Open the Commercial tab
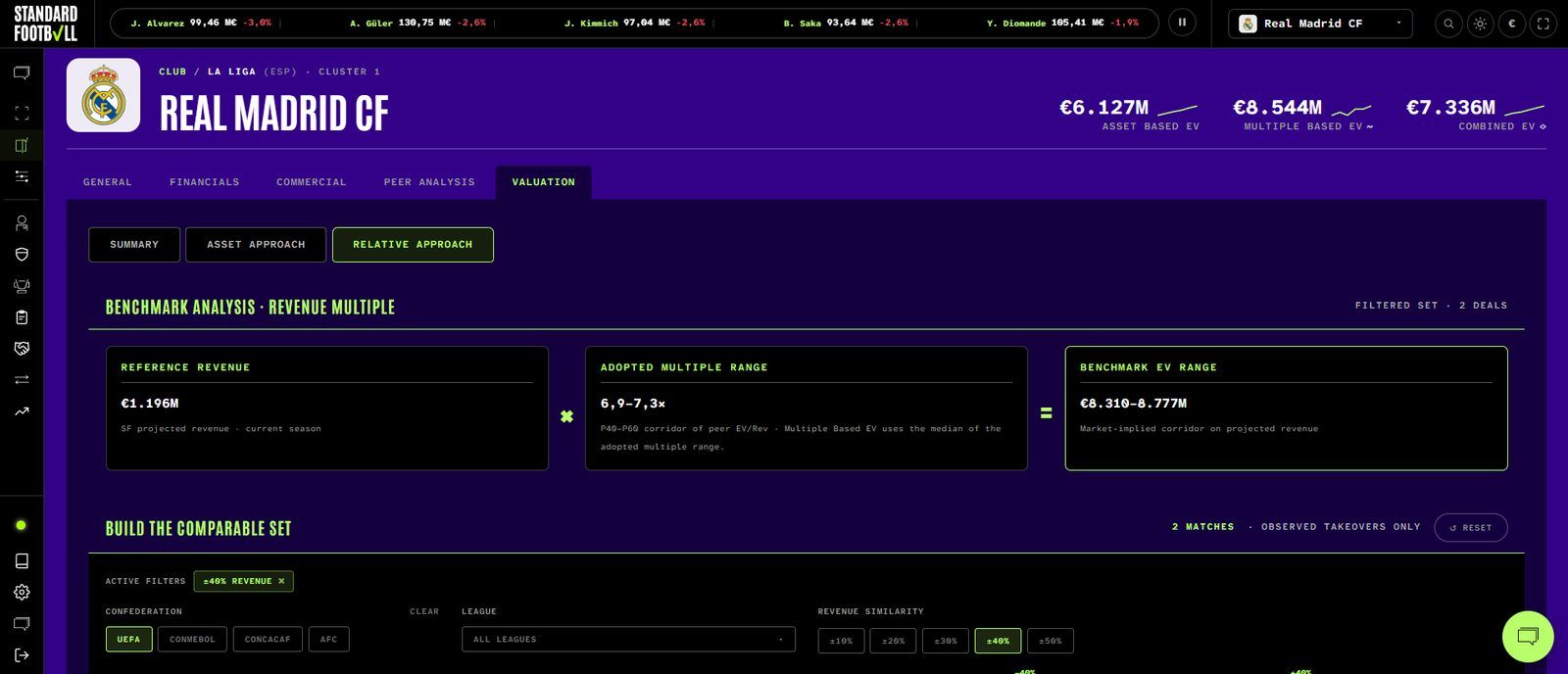Screen dimensions: 1568x674 (312, 182)
